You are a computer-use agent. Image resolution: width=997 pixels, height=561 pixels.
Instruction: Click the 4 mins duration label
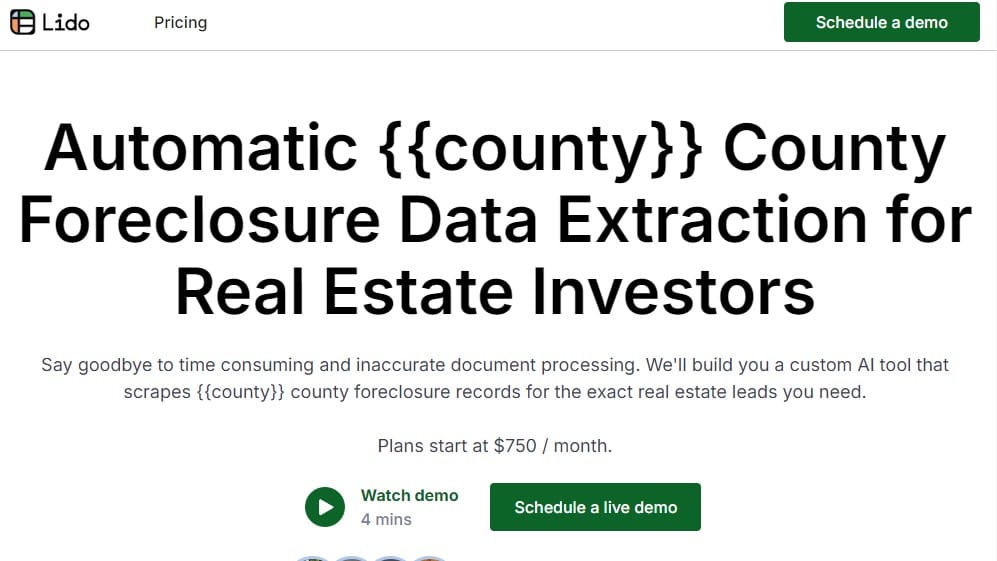tap(386, 520)
